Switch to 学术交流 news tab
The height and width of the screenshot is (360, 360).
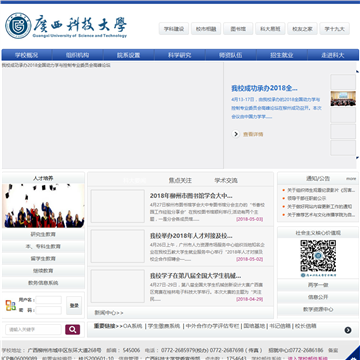(226, 180)
